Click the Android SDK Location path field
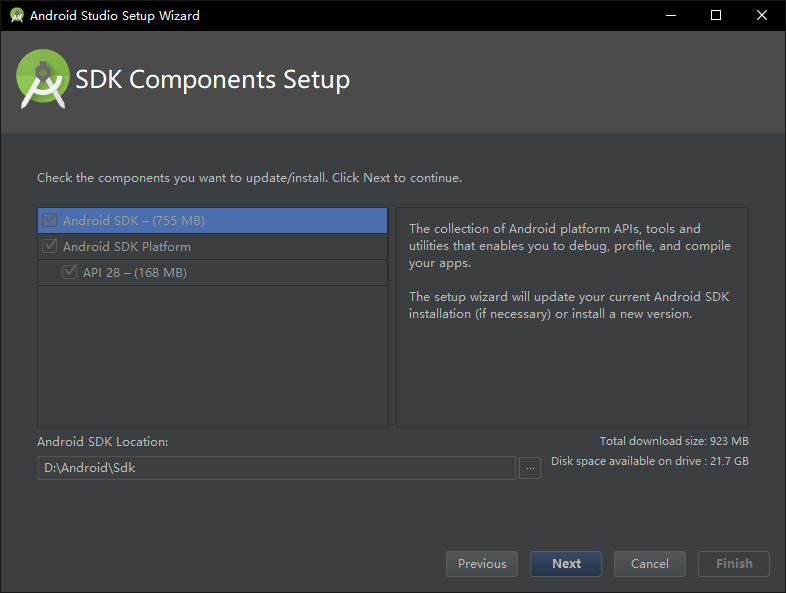Viewport: 786px width, 593px height. [277, 468]
